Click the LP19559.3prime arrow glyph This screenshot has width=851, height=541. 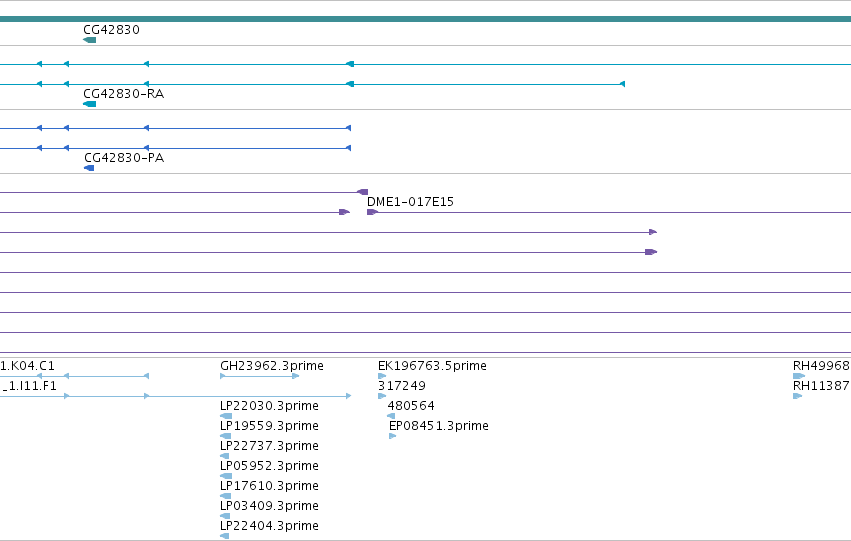(225, 436)
